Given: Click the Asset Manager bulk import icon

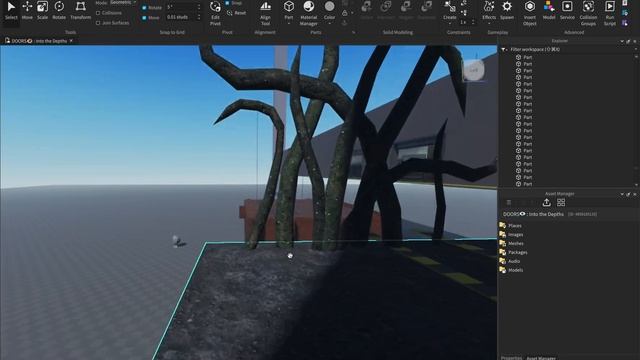Looking at the screenshot, I should [547, 202].
